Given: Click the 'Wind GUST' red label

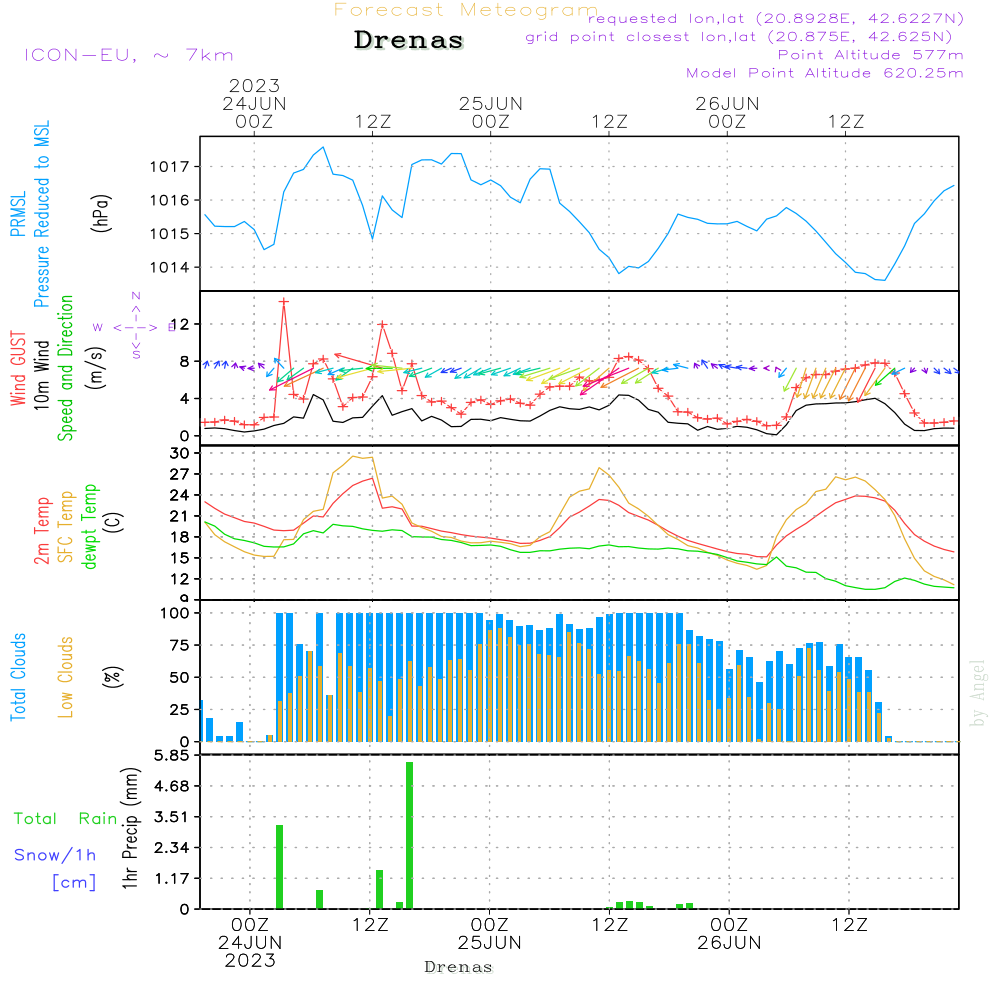Looking at the screenshot, I should tap(18, 368).
